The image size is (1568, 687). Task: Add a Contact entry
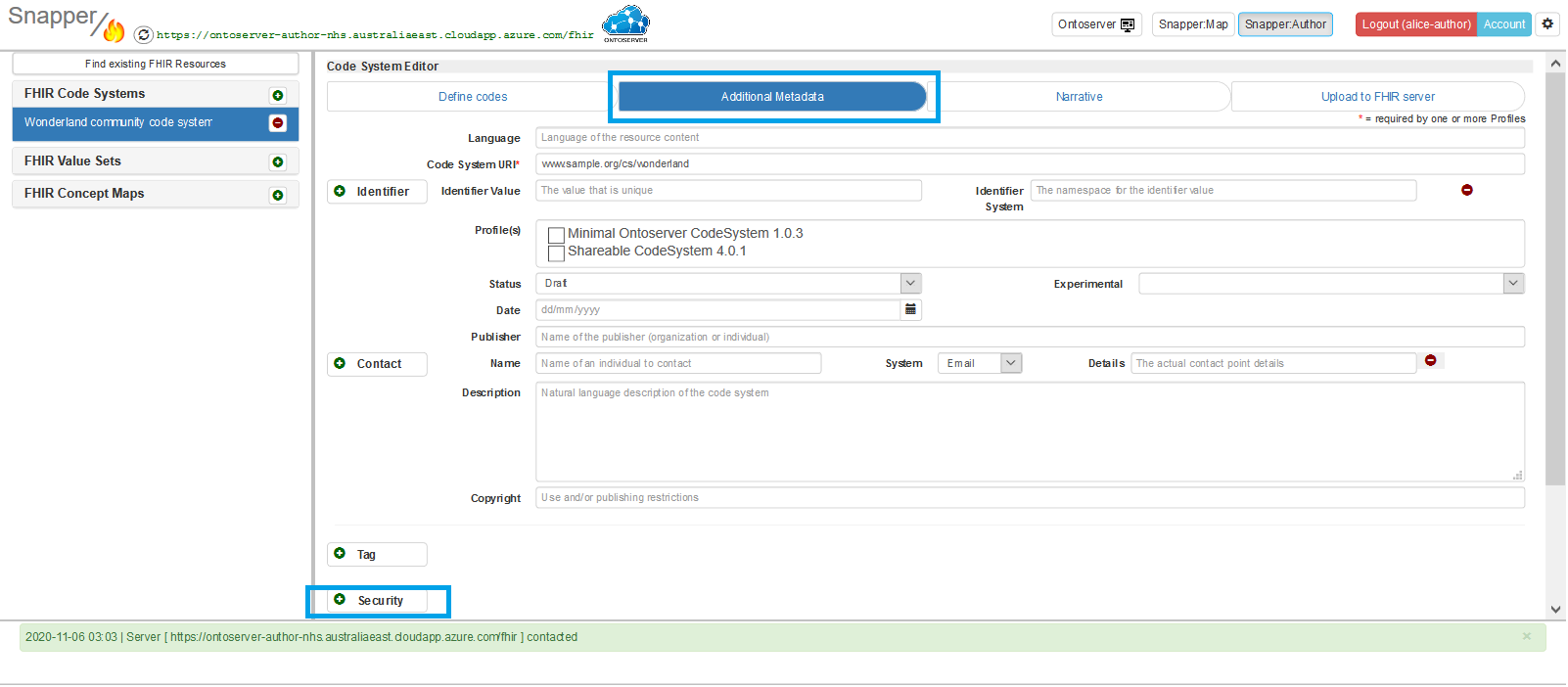pyautogui.click(x=377, y=364)
